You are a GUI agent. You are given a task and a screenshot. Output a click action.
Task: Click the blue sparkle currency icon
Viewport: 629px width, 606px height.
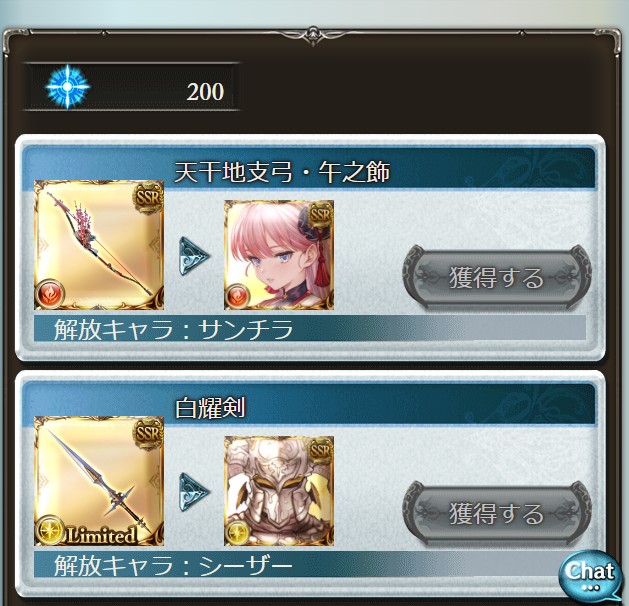[x=67, y=86]
